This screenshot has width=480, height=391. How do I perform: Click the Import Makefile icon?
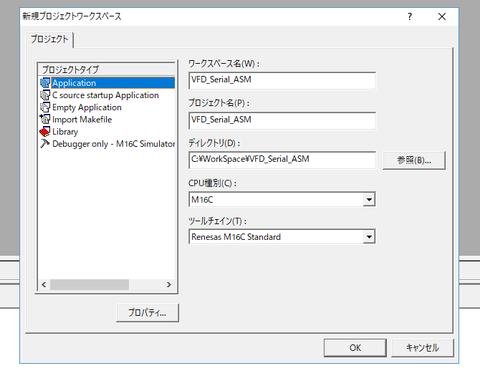tap(45, 119)
